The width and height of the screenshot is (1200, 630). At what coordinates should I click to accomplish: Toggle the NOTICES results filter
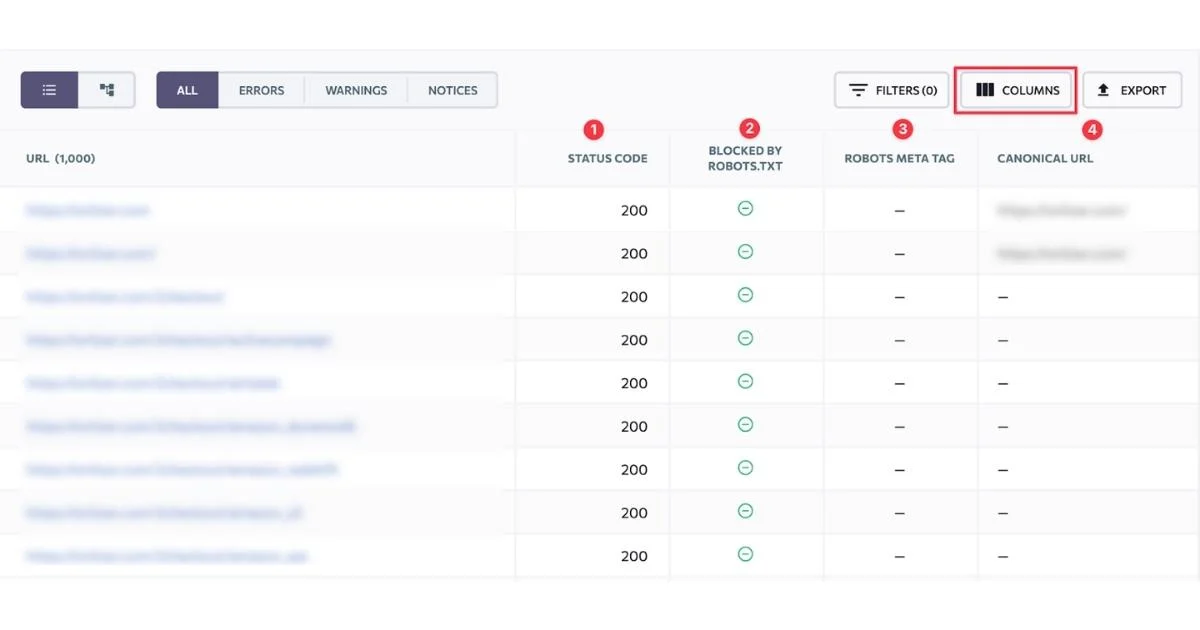coord(452,89)
